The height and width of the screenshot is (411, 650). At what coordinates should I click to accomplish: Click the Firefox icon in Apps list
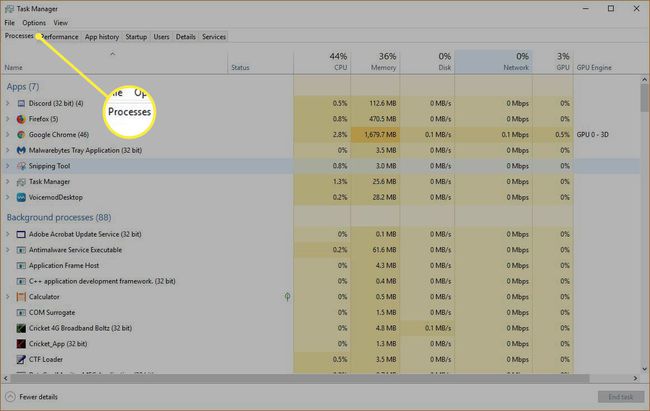coord(21,119)
